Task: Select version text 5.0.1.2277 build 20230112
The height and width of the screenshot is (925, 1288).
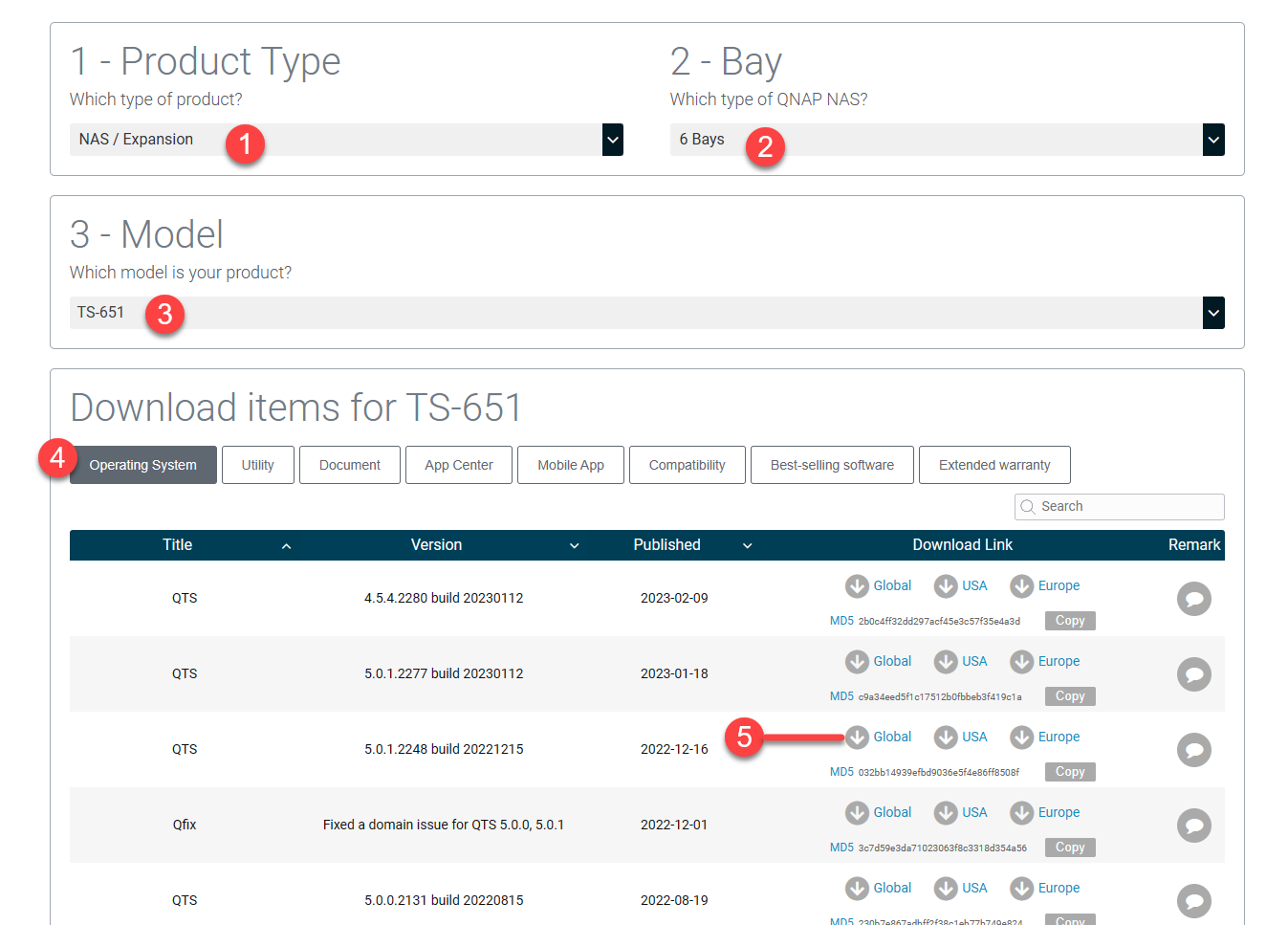Action: coord(444,673)
